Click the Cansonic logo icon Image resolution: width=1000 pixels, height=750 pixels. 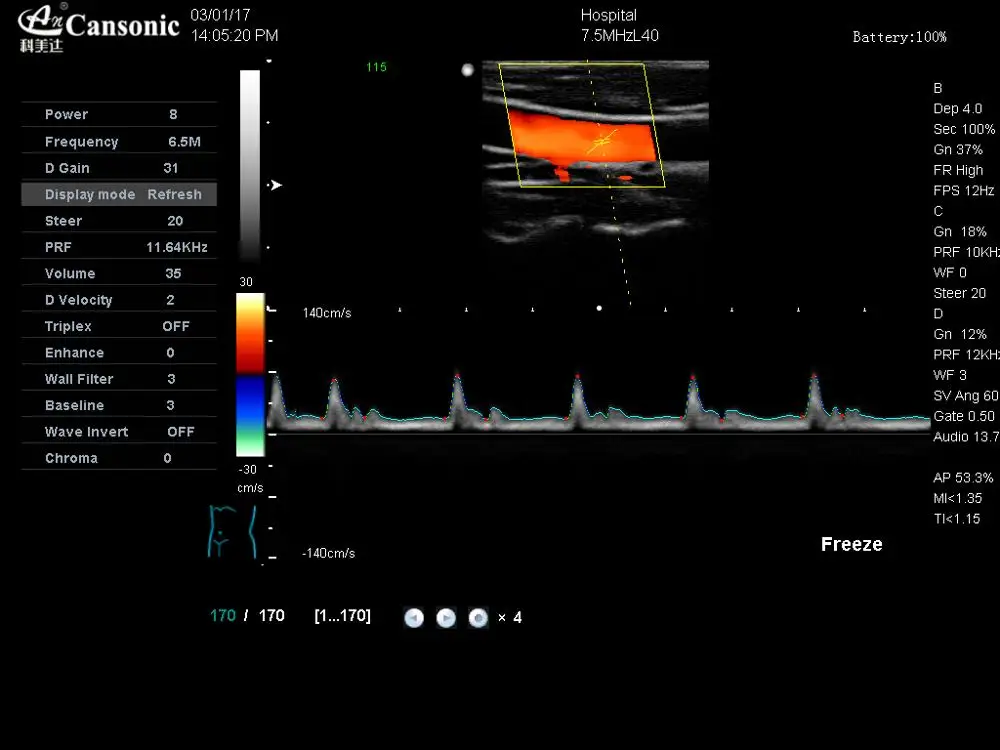tap(40, 26)
